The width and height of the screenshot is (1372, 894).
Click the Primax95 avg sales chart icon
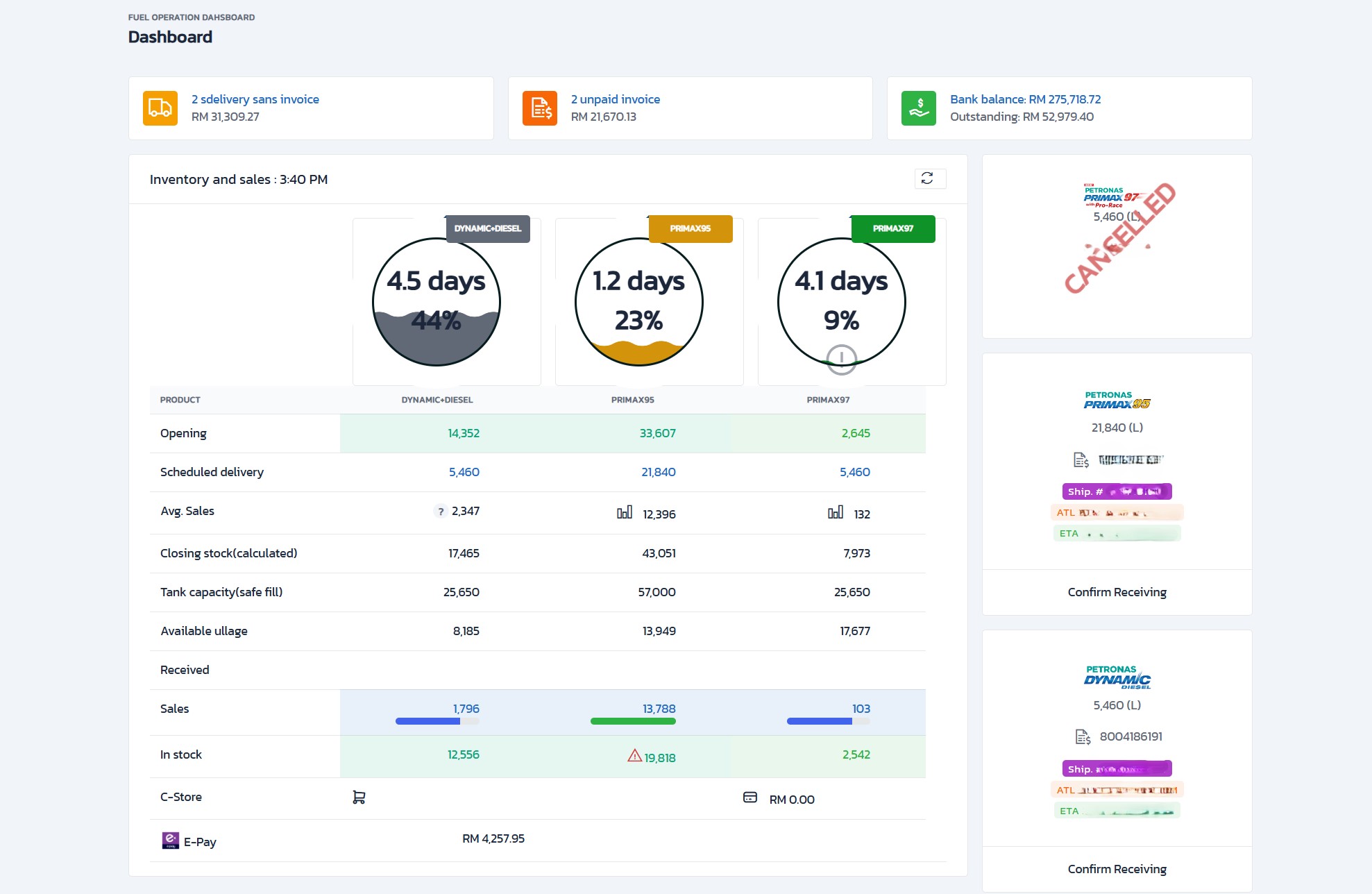(x=625, y=512)
